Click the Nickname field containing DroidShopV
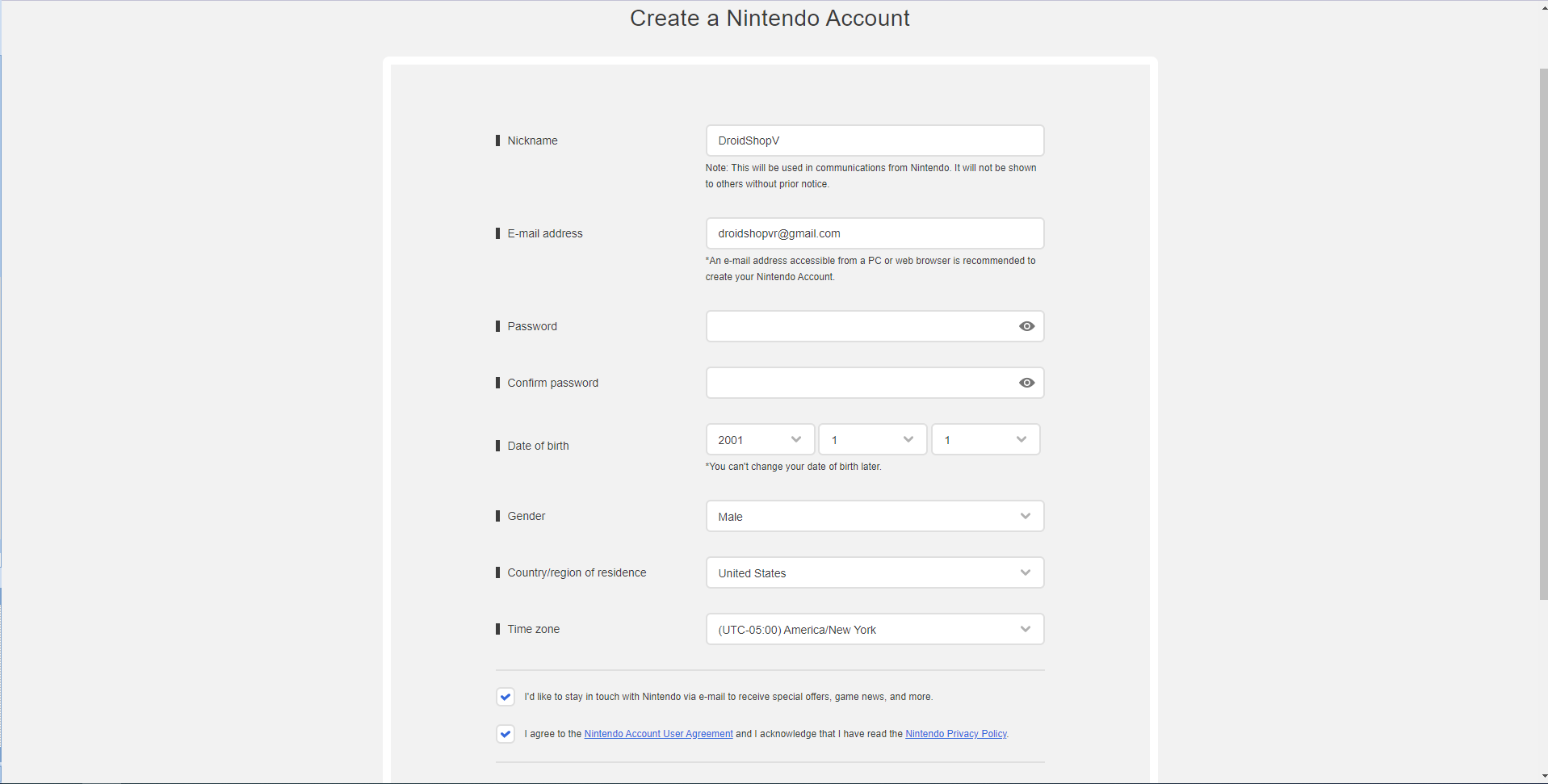This screenshot has width=1548, height=784. point(875,140)
